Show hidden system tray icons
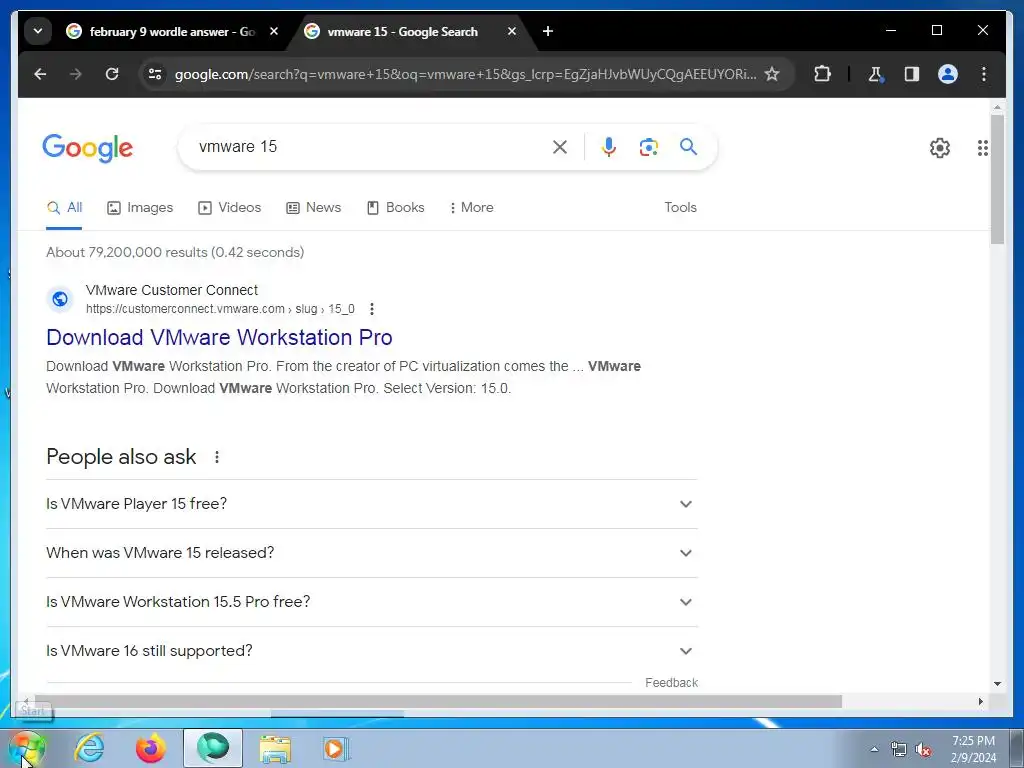Viewport: 1024px width, 768px height. 874,749
